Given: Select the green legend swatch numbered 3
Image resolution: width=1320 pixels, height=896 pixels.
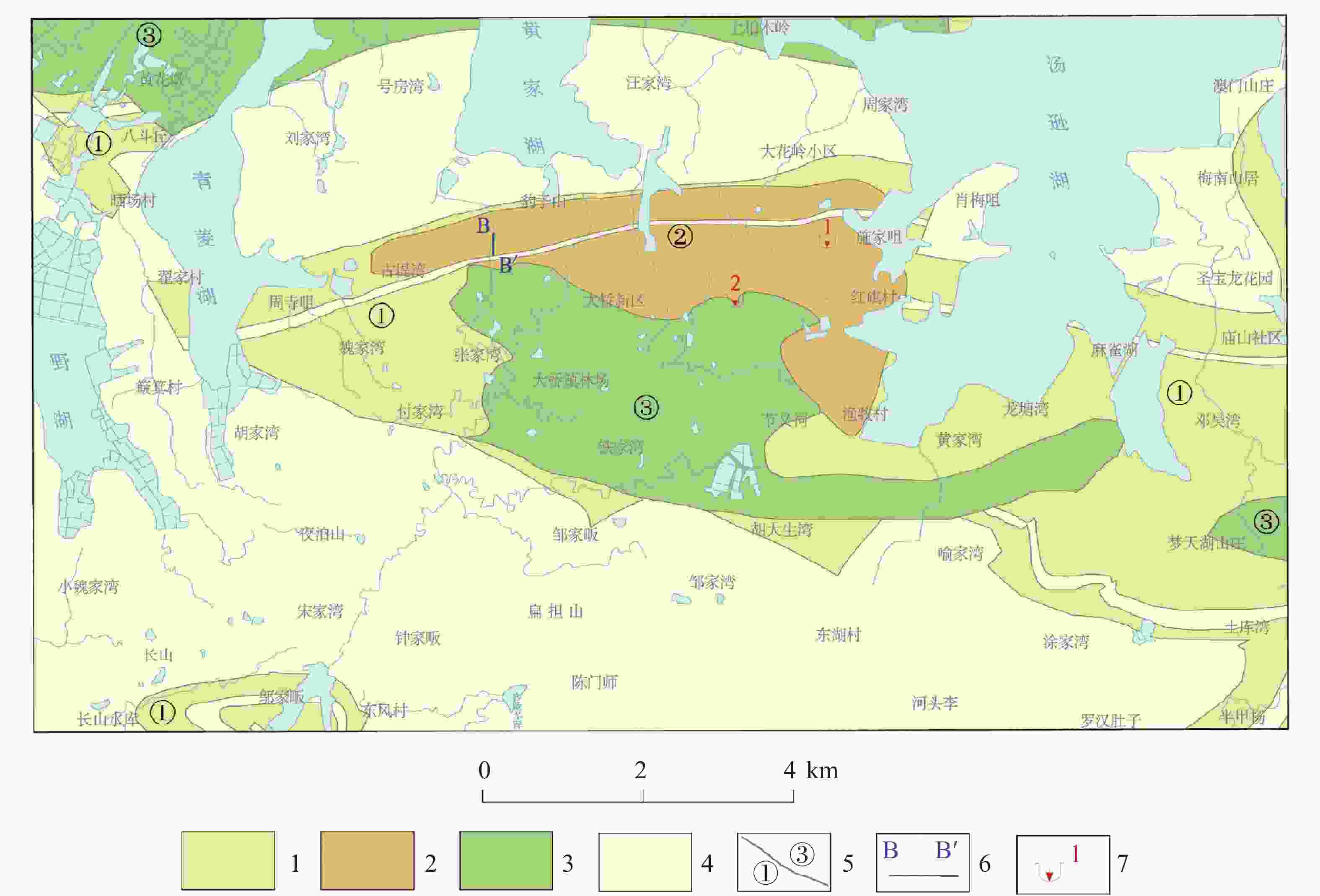Looking at the screenshot, I should pyautogui.click(x=505, y=861).
